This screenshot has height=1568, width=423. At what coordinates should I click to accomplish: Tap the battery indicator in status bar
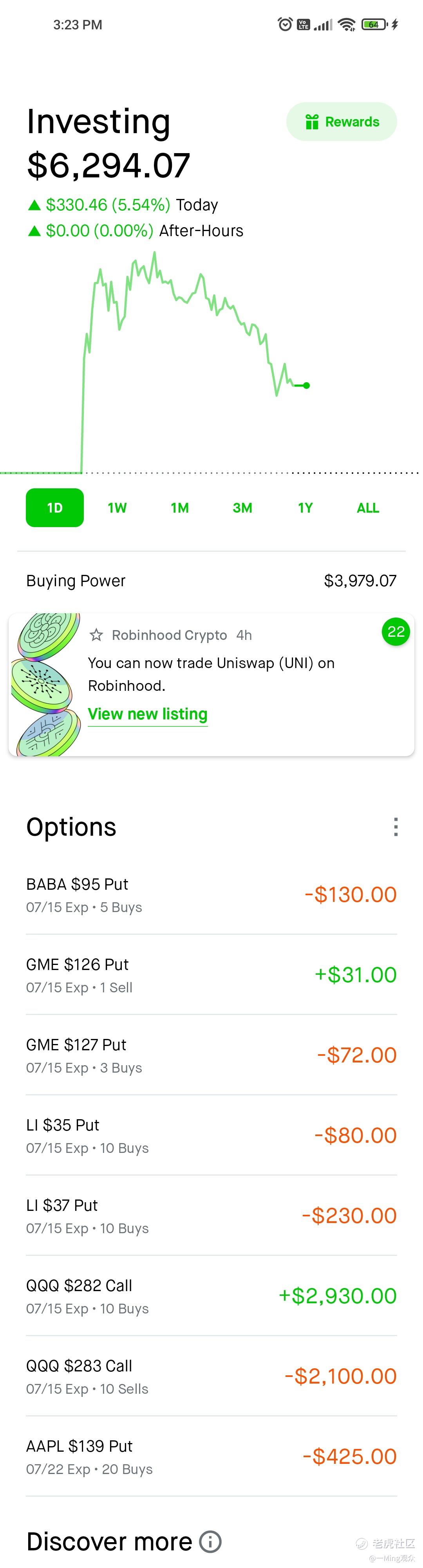[x=374, y=24]
